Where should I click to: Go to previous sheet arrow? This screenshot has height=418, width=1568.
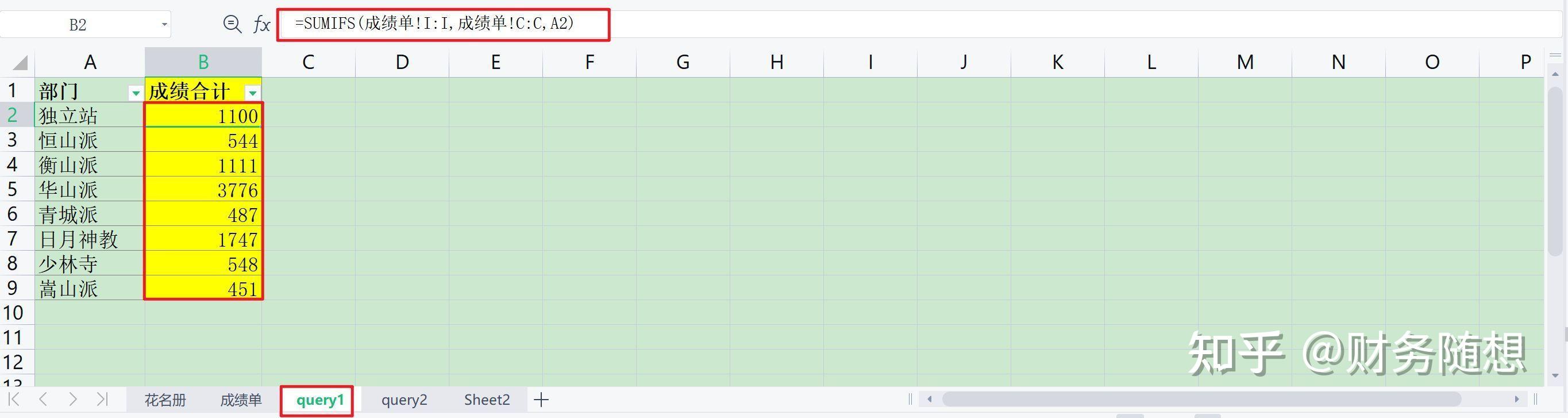tap(43, 399)
